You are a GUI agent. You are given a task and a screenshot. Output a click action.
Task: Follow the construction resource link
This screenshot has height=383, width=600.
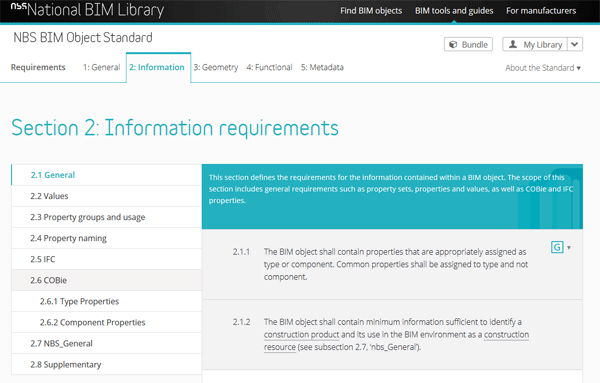point(506,335)
